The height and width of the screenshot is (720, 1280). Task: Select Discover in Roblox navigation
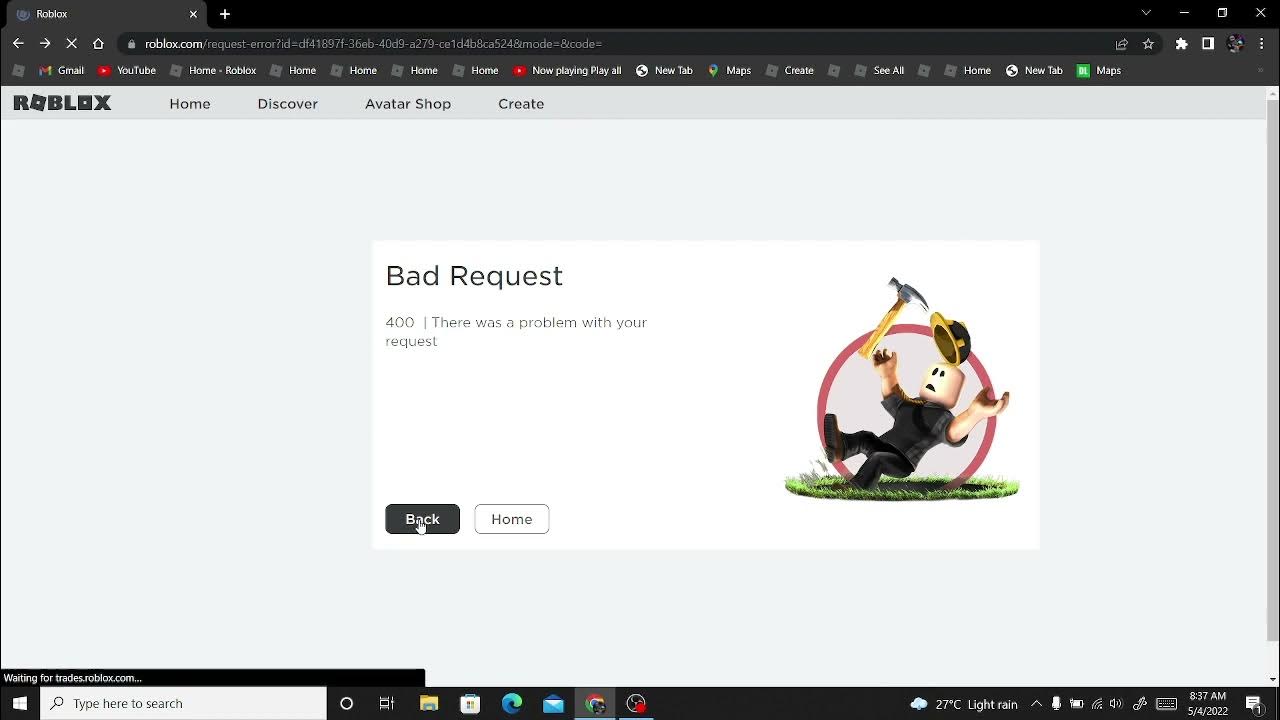[287, 104]
